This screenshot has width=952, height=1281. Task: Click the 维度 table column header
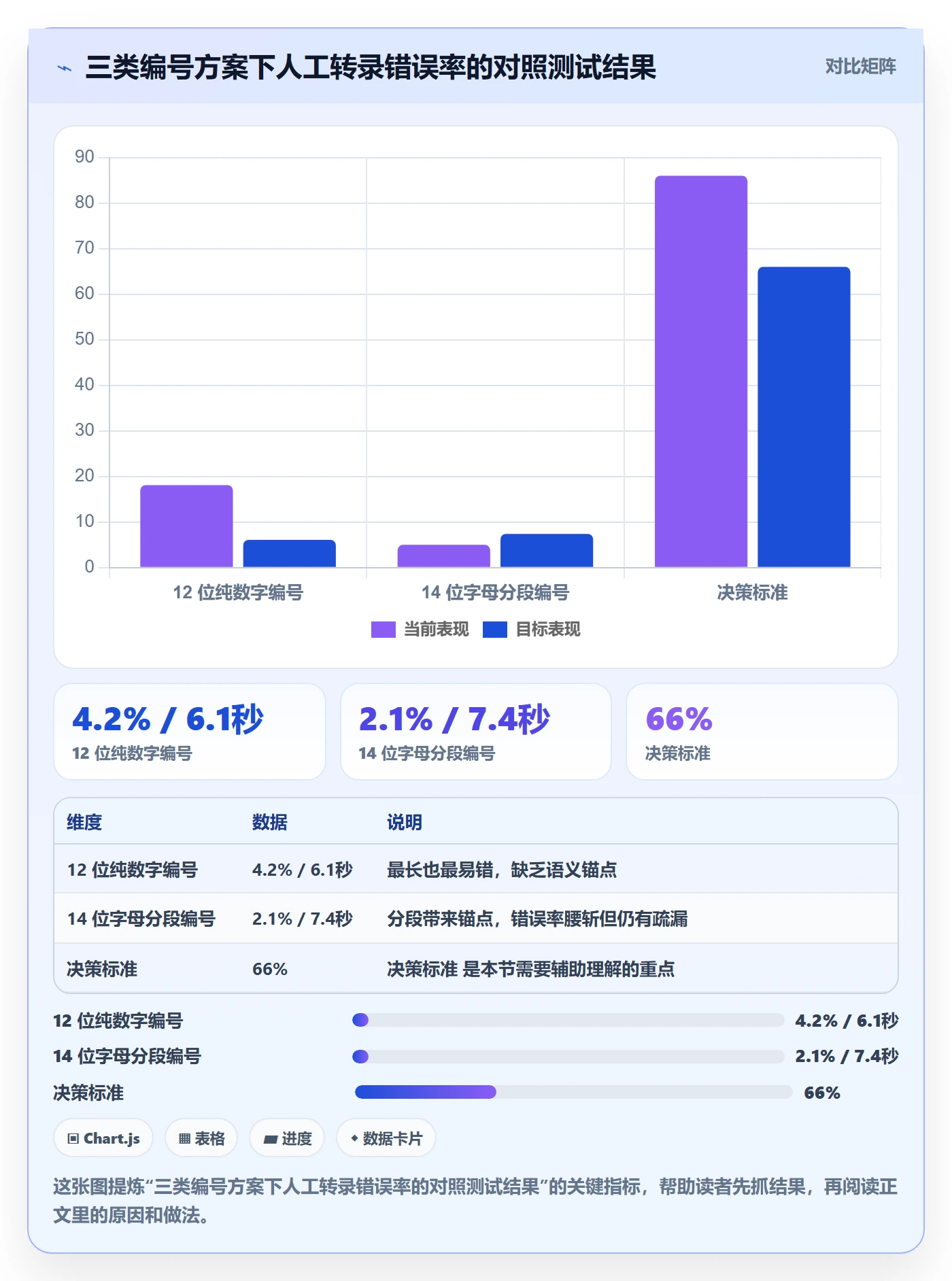[x=84, y=822]
